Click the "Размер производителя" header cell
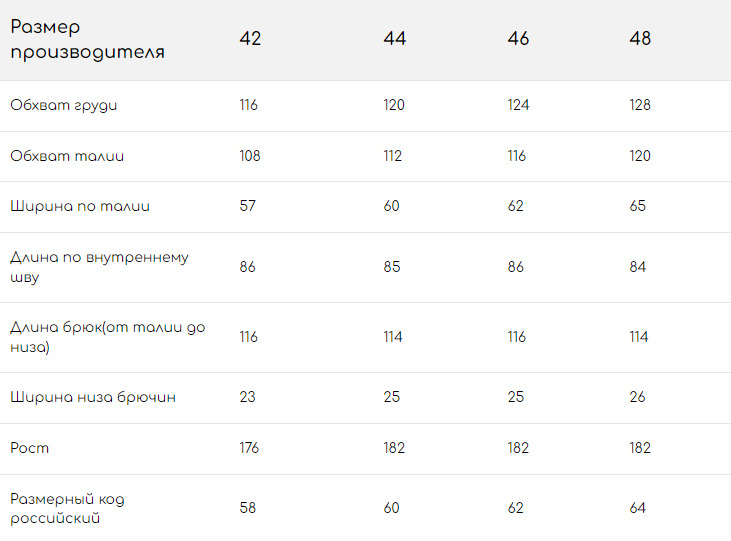The image size is (731, 541). click(x=88, y=40)
